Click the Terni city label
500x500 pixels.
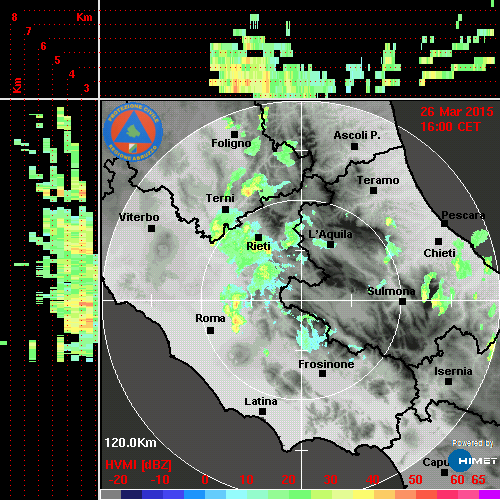click(220, 198)
